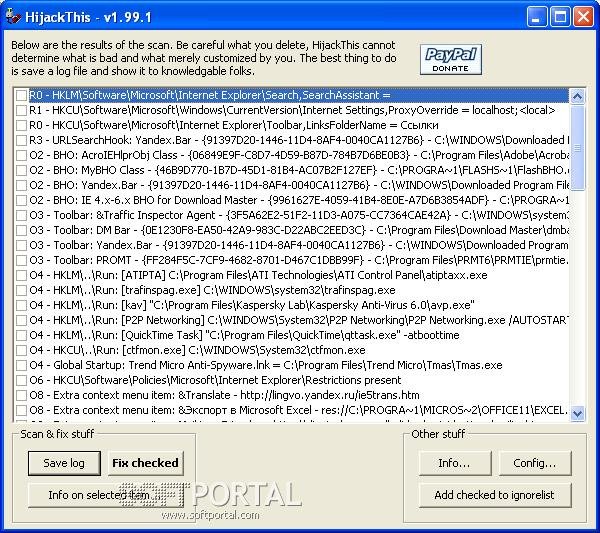Screen dimensions: 600x533
Task: Maximize the HijackThis window
Action: pyautogui.click(x=560, y=17)
